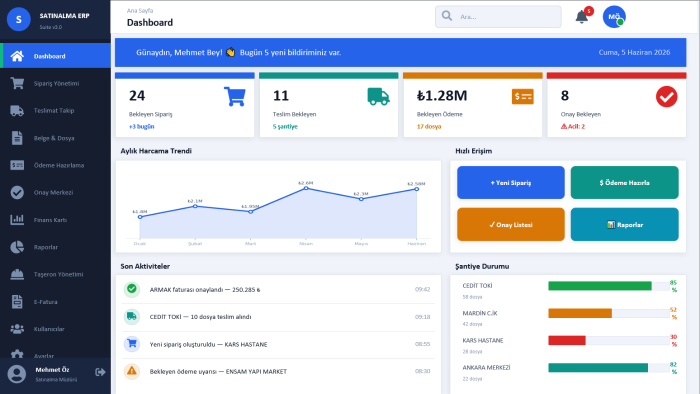Click the Taşeron Yönetimi label
The height and width of the screenshot is (394, 700).
pyautogui.click(x=58, y=274)
